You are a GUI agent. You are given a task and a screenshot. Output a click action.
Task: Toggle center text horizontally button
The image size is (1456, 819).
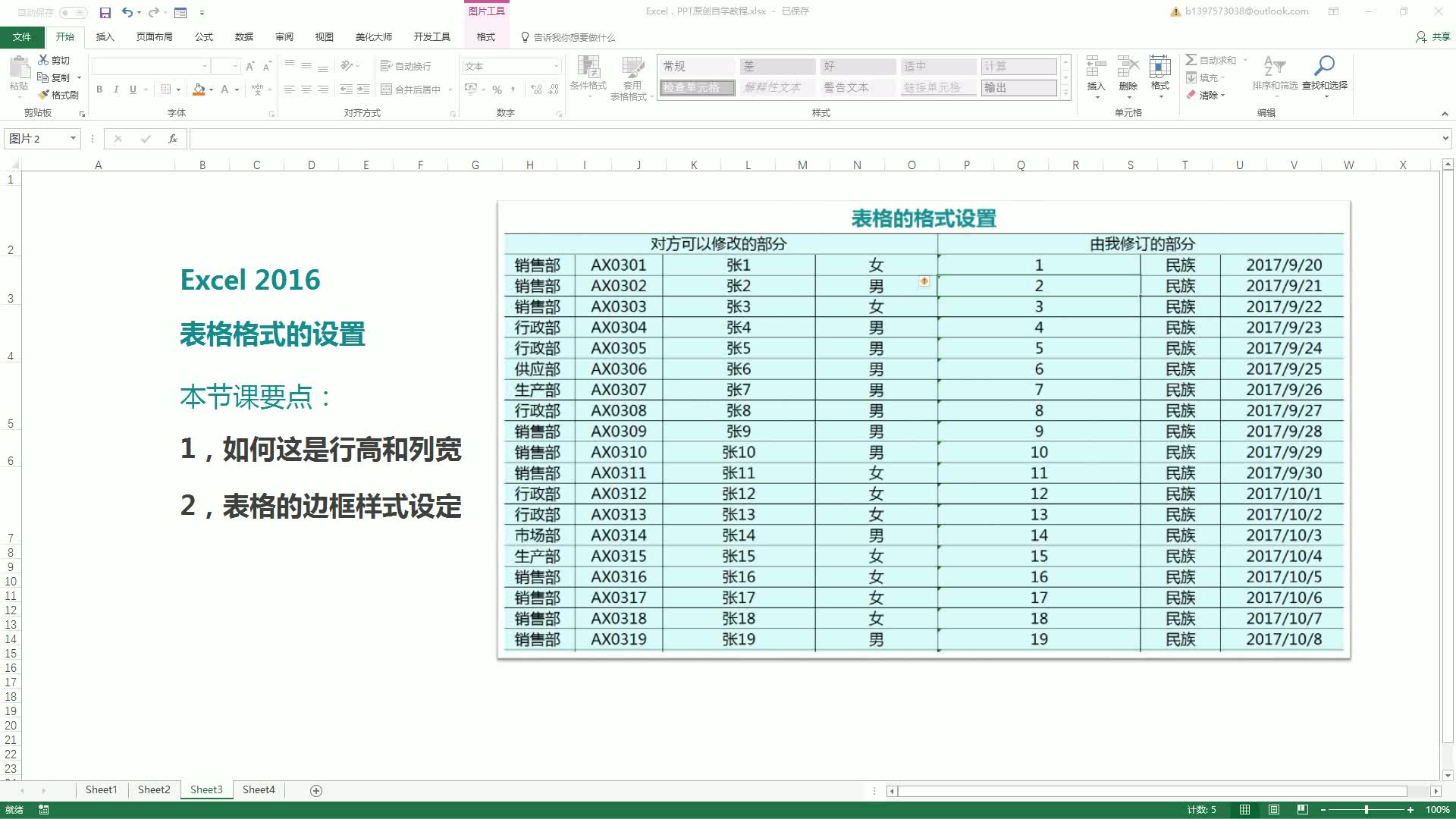(x=306, y=89)
